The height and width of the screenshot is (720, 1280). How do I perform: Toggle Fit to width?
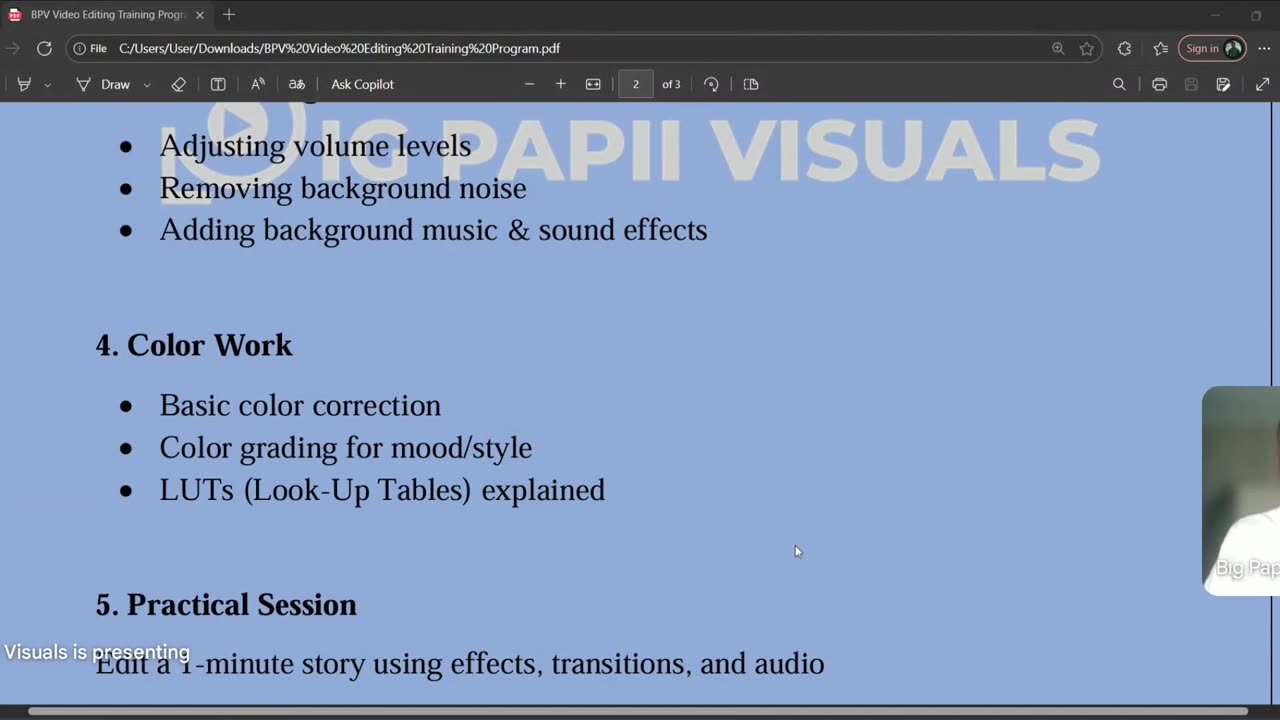[593, 85]
